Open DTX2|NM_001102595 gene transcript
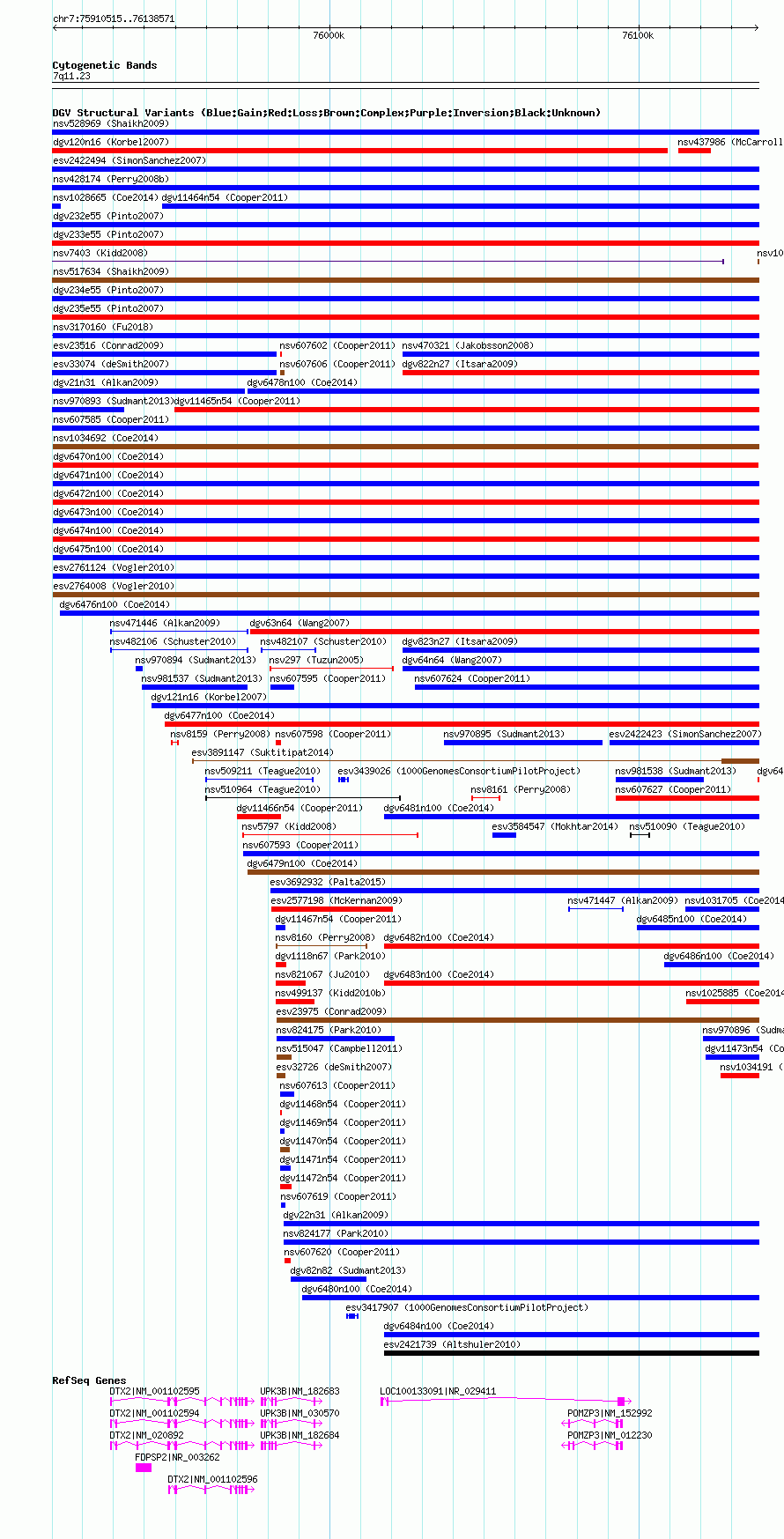The image size is (784, 1539). 182,1400
